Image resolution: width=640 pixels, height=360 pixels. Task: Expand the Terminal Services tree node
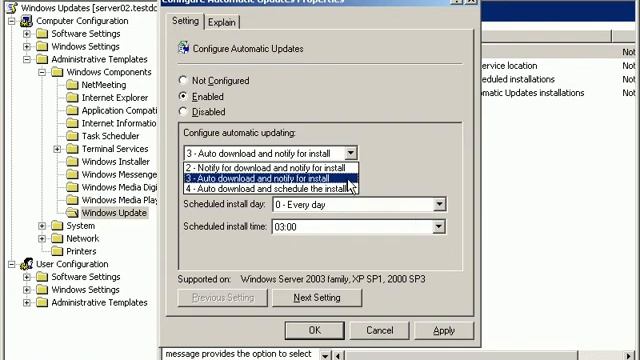pos(57,149)
